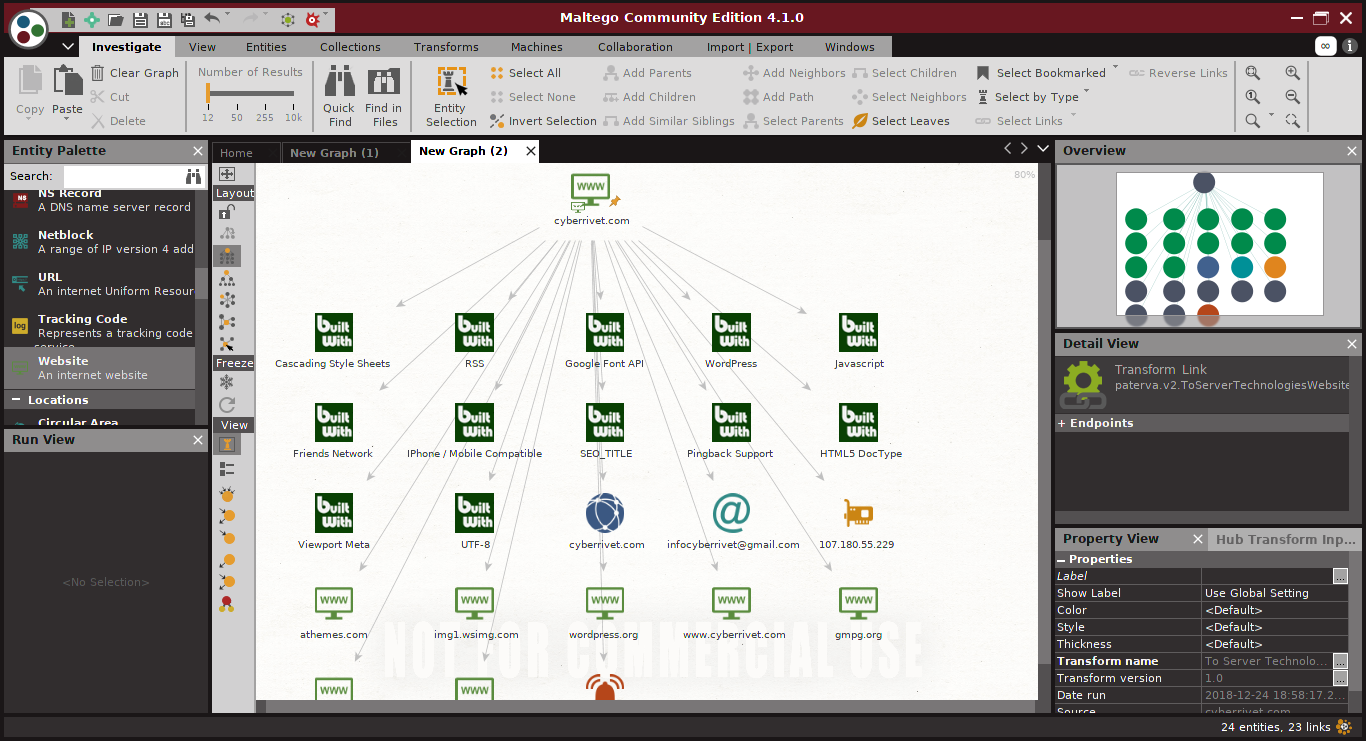Image resolution: width=1366 pixels, height=741 pixels.
Task: Open the Hub Transform Inputs tab
Action: click(1285, 539)
